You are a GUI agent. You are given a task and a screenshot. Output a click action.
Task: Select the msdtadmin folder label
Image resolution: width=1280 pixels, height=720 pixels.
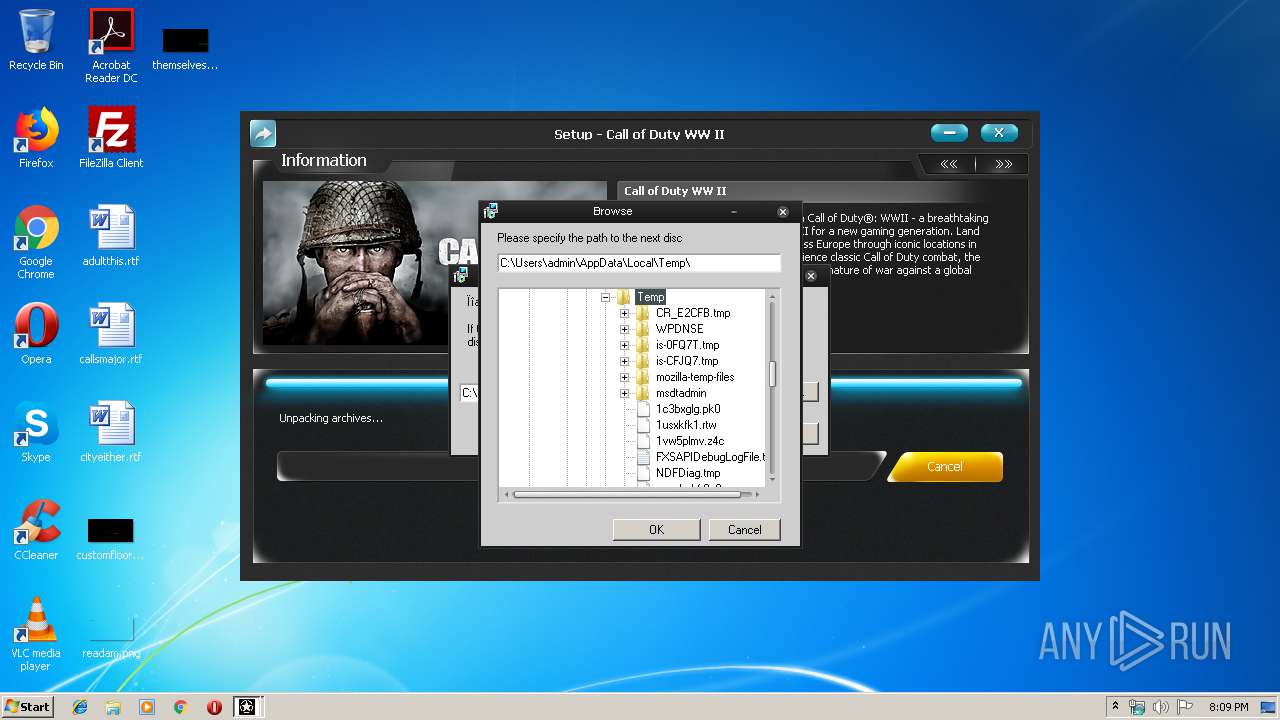pyautogui.click(x=680, y=393)
